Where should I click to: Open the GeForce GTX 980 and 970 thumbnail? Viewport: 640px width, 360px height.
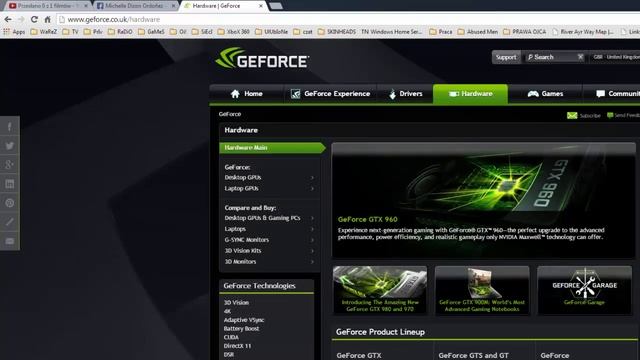[x=380, y=290]
